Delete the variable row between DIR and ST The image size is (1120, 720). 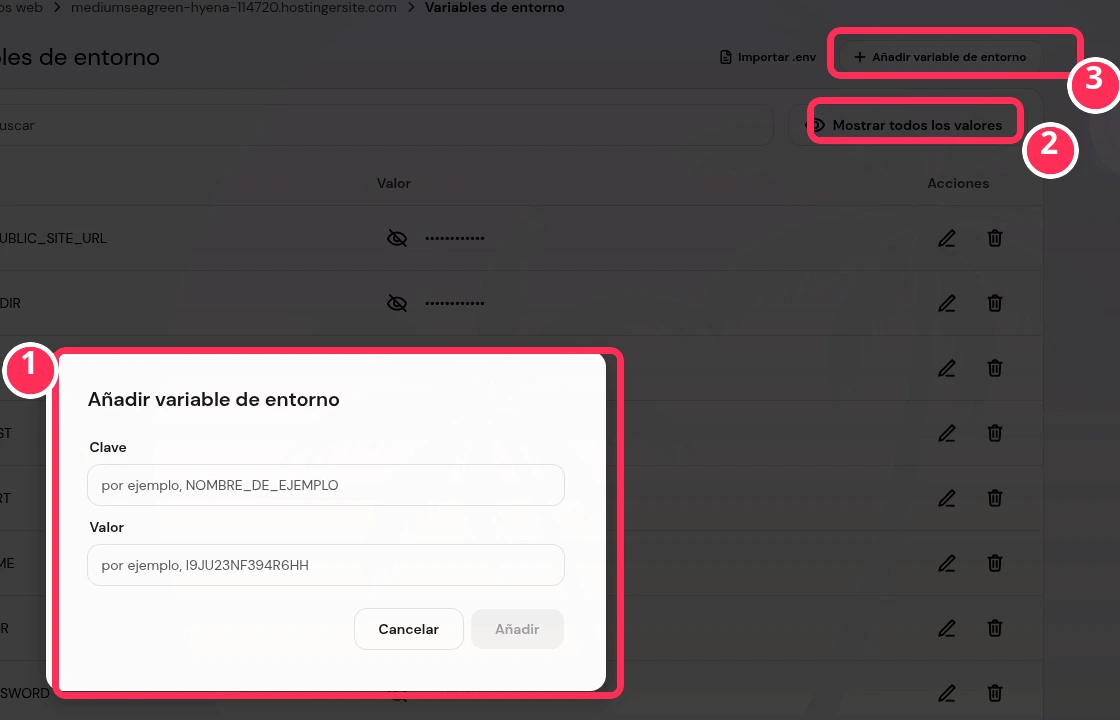[x=994, y=368]
